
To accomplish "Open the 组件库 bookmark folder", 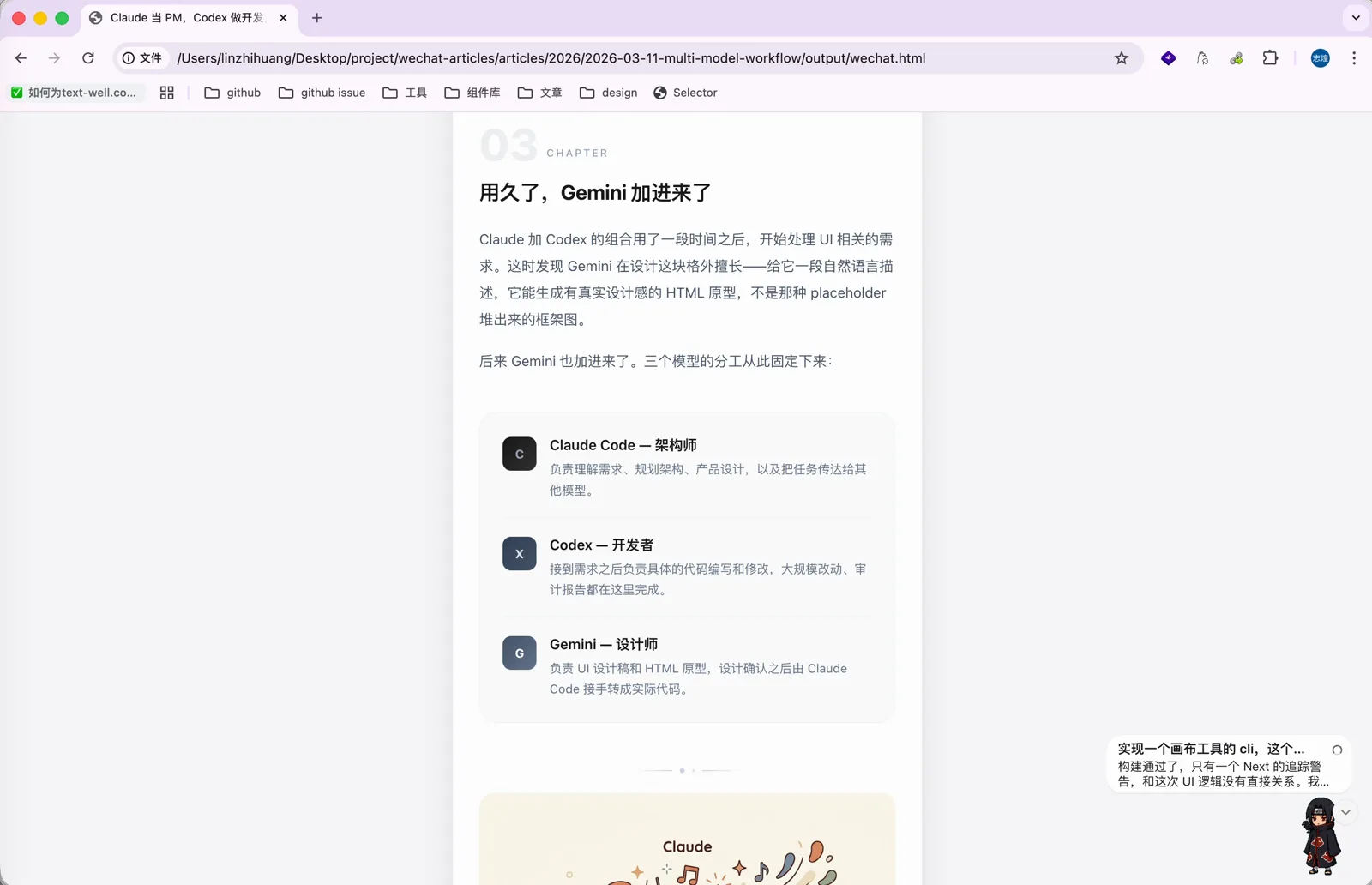I will point(472,93).
